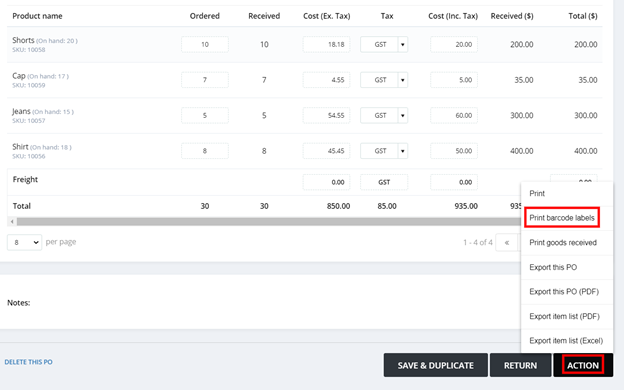Open the Cap row GST tax dropdown arrow
Screen dimensions: 624x390
403,80
